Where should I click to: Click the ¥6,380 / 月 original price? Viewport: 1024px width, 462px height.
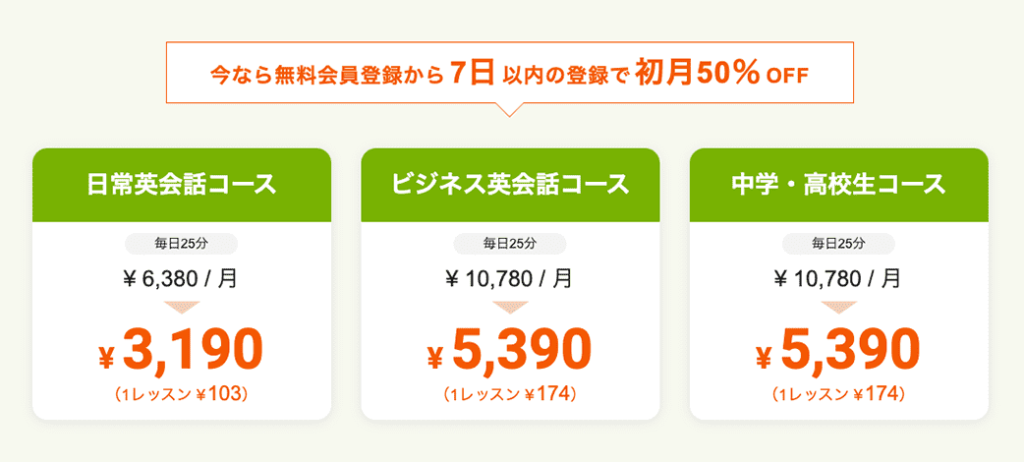pyautogui.click(x=180, y=280)
